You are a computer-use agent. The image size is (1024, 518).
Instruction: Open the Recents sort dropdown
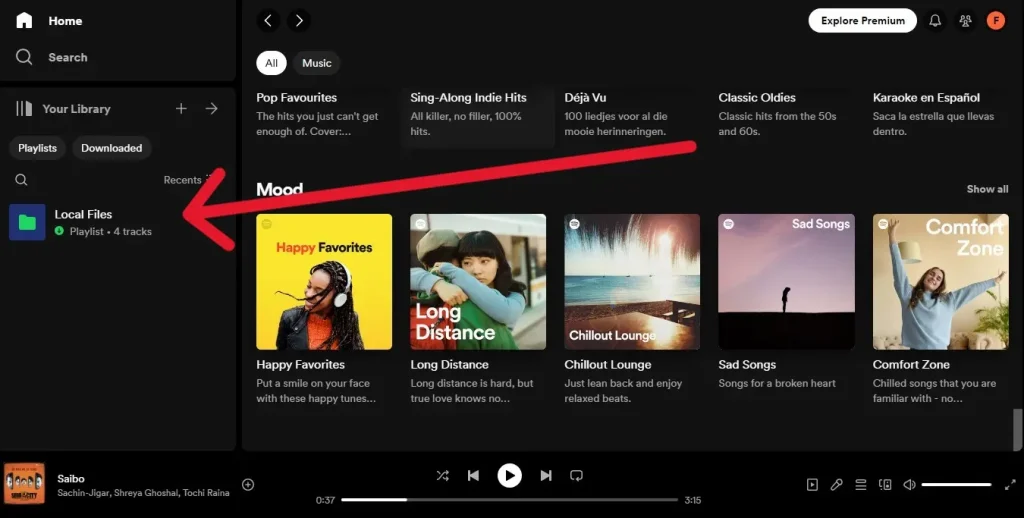point(188,180)
